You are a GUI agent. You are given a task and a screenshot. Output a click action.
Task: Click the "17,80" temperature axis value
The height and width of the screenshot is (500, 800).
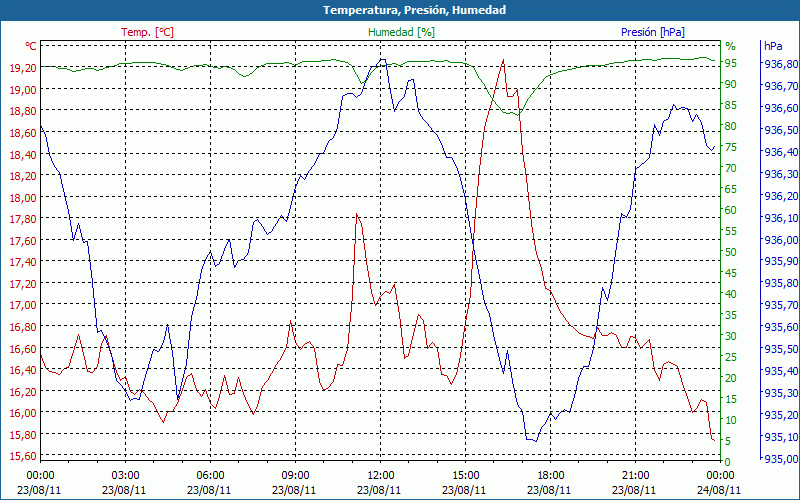pyautogui.click(x=23, y=219)
